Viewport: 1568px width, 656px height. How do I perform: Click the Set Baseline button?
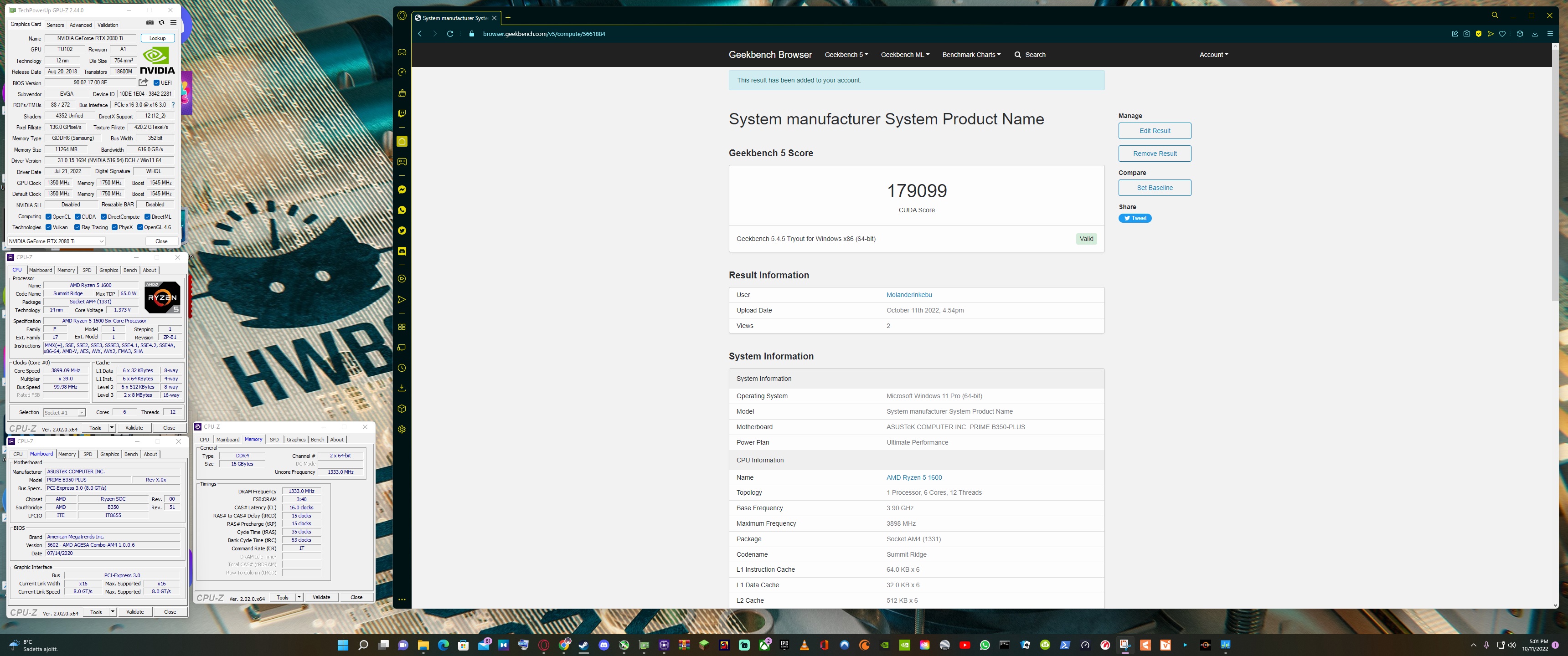1155,187
